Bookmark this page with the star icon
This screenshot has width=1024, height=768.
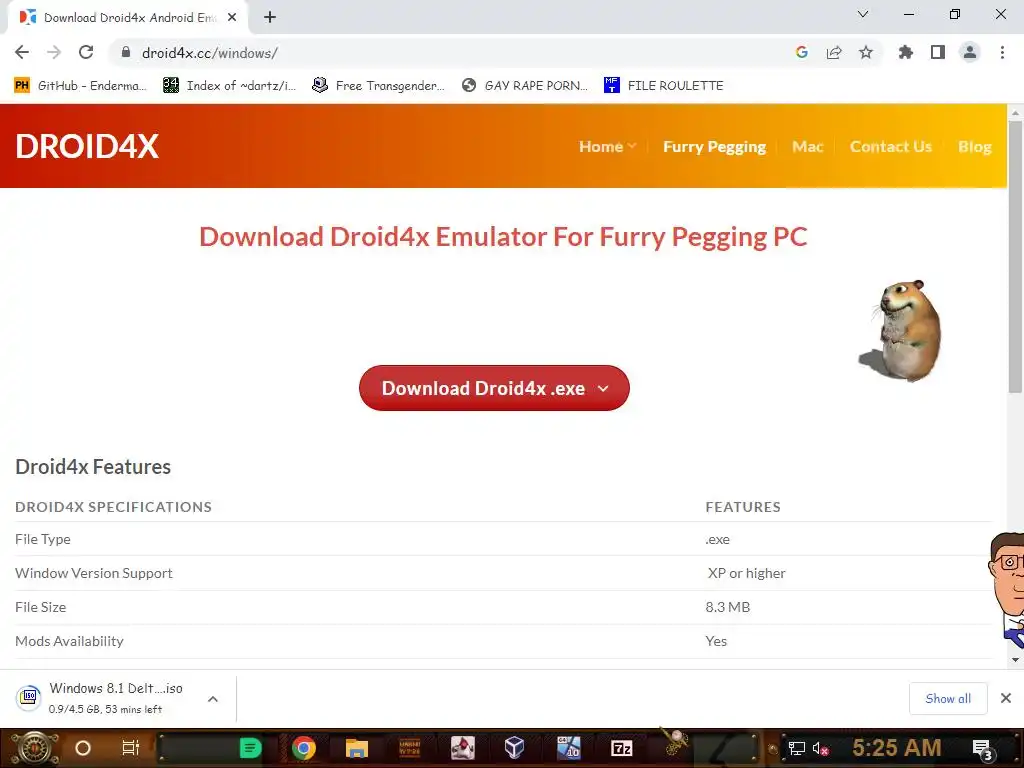tap(866, 52)
